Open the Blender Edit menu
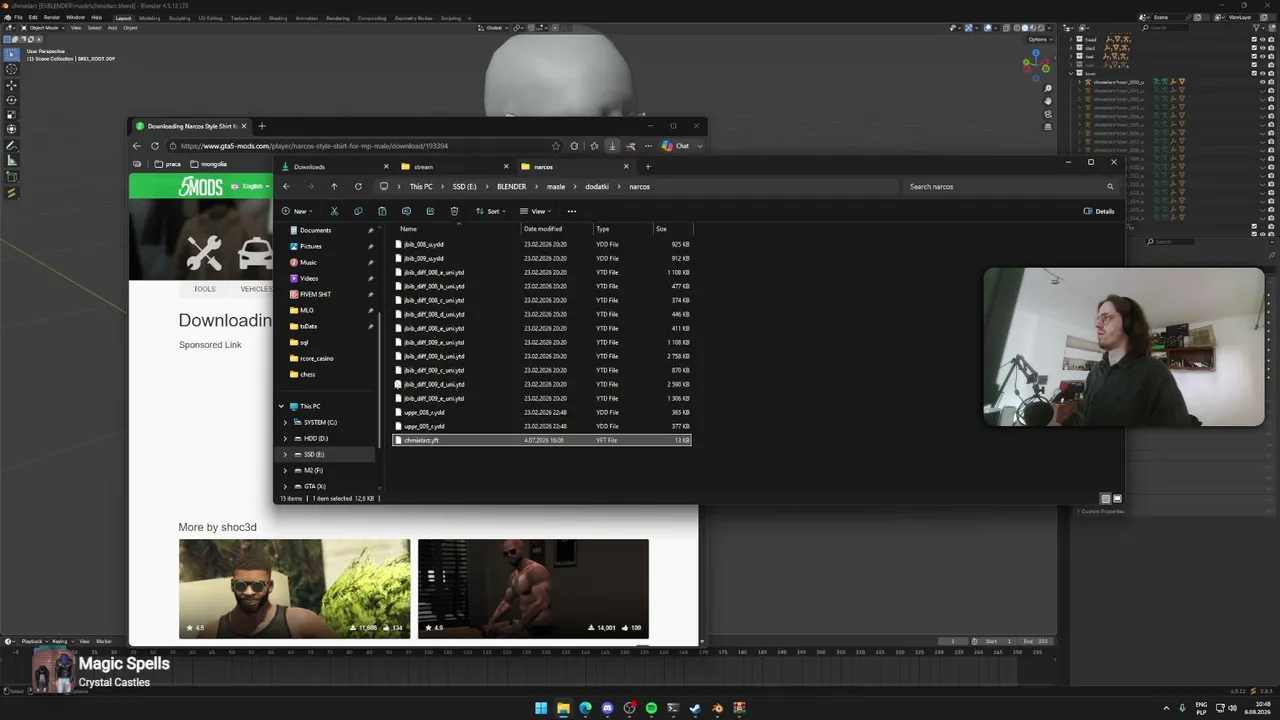Image resolution: width=1280 pixels, height=720 pixels. pos(33,17)
